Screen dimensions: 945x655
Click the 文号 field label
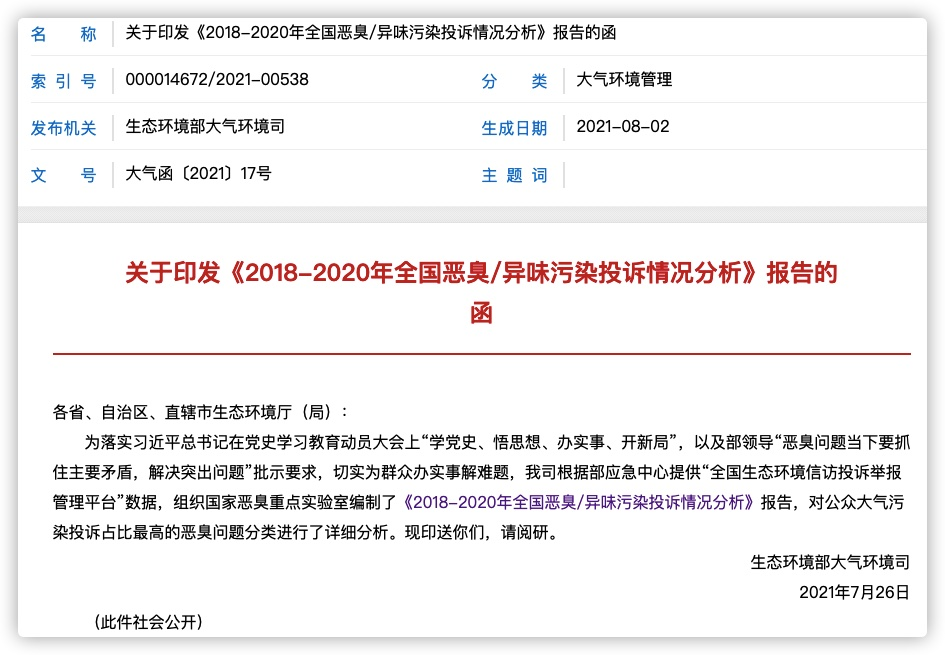coord(64,175)
